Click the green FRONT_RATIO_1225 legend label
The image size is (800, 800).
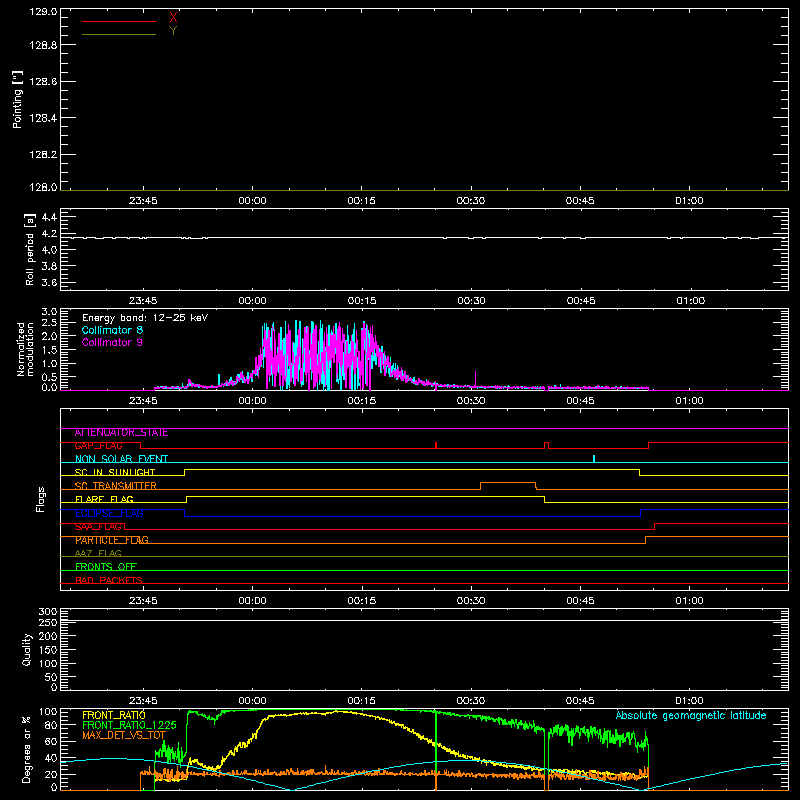129,725
